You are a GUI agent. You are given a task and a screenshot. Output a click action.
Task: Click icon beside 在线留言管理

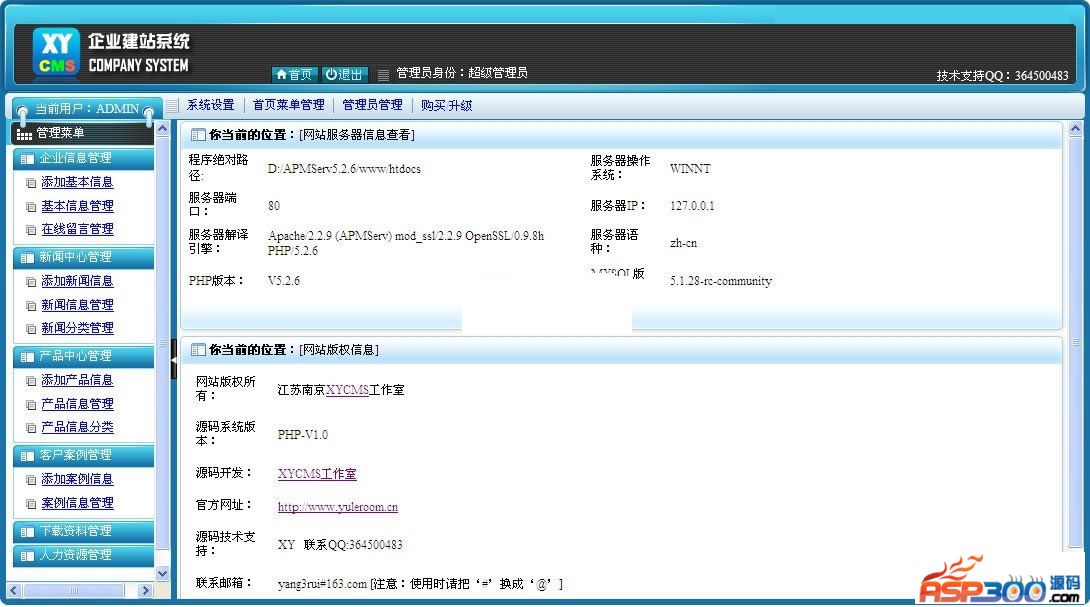(31, 230)
